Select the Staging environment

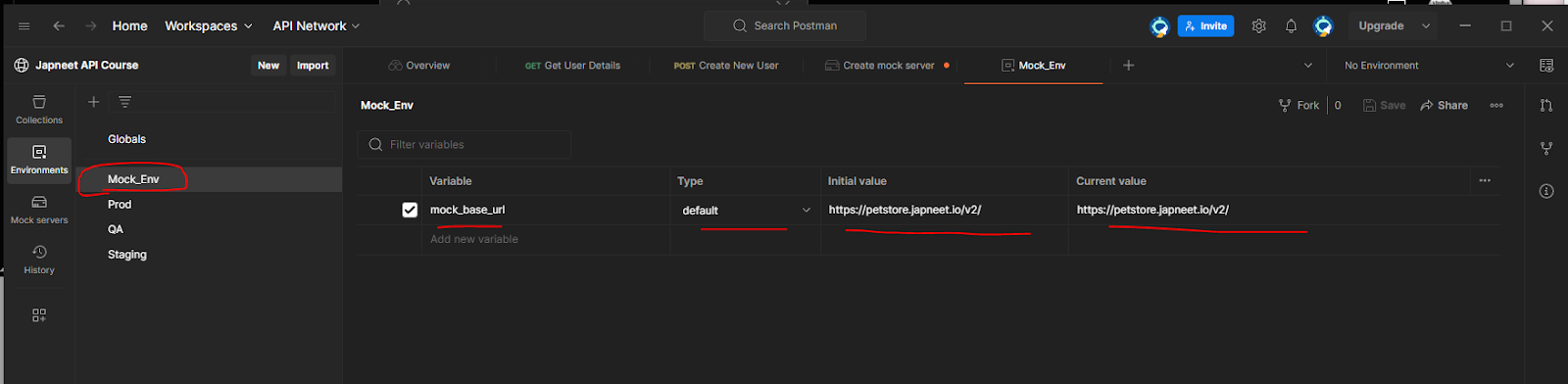point(127,254)
